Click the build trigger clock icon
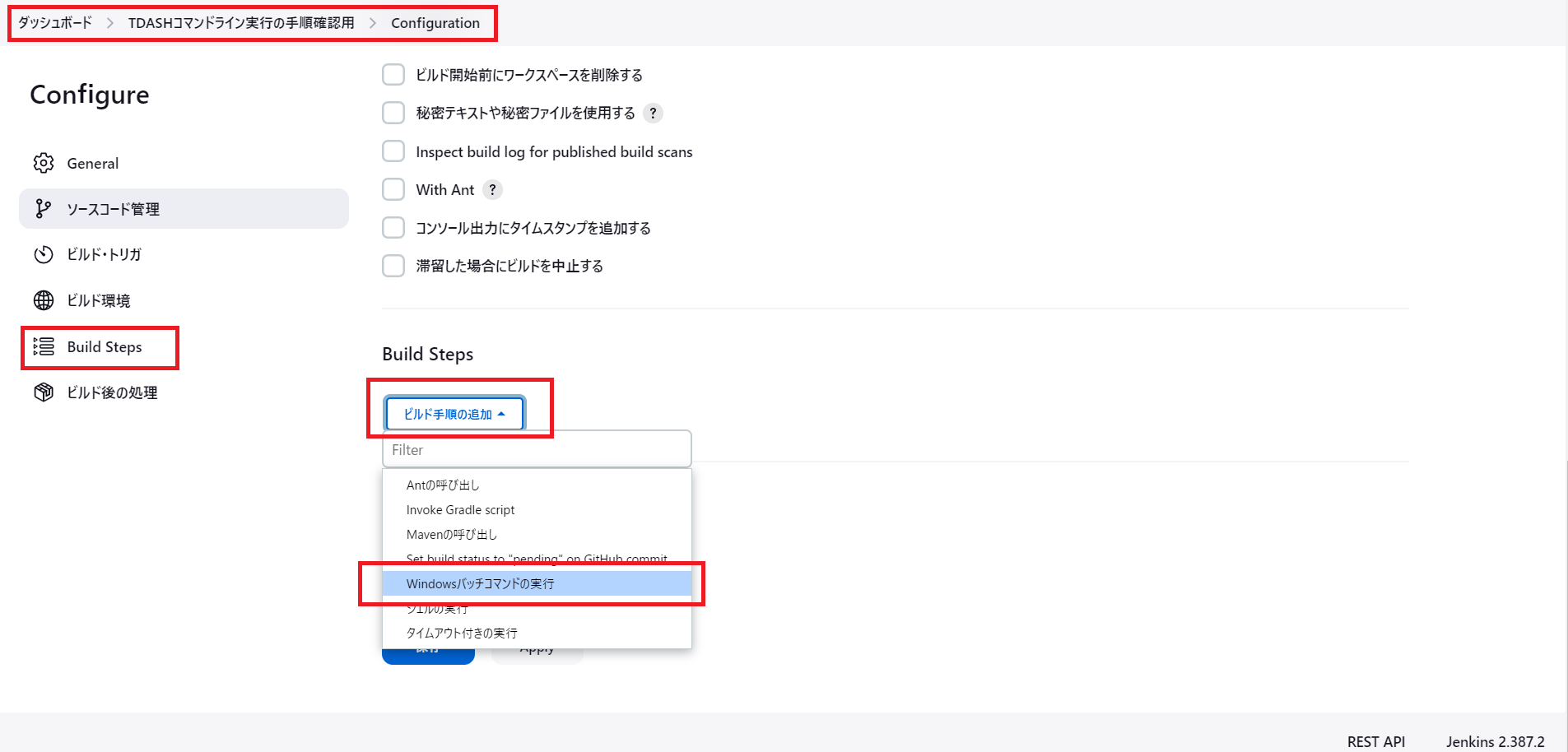This screenshot has width=1568, height=752. coord(44,255)
